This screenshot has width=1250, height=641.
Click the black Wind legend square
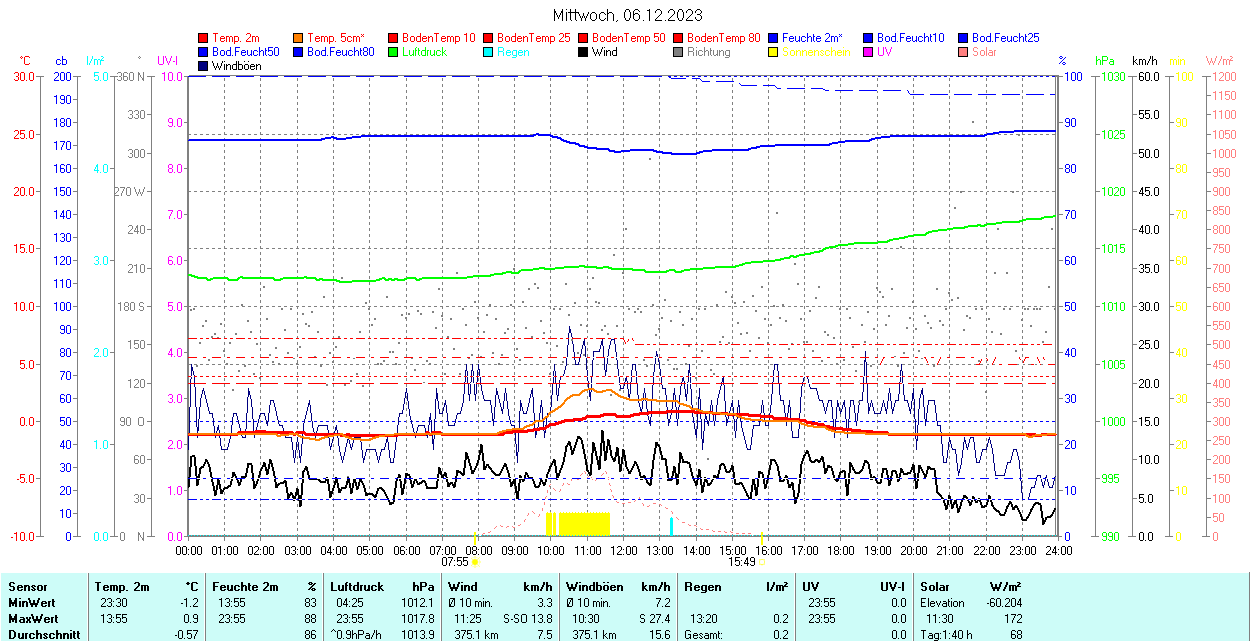(x=584, y=52)
